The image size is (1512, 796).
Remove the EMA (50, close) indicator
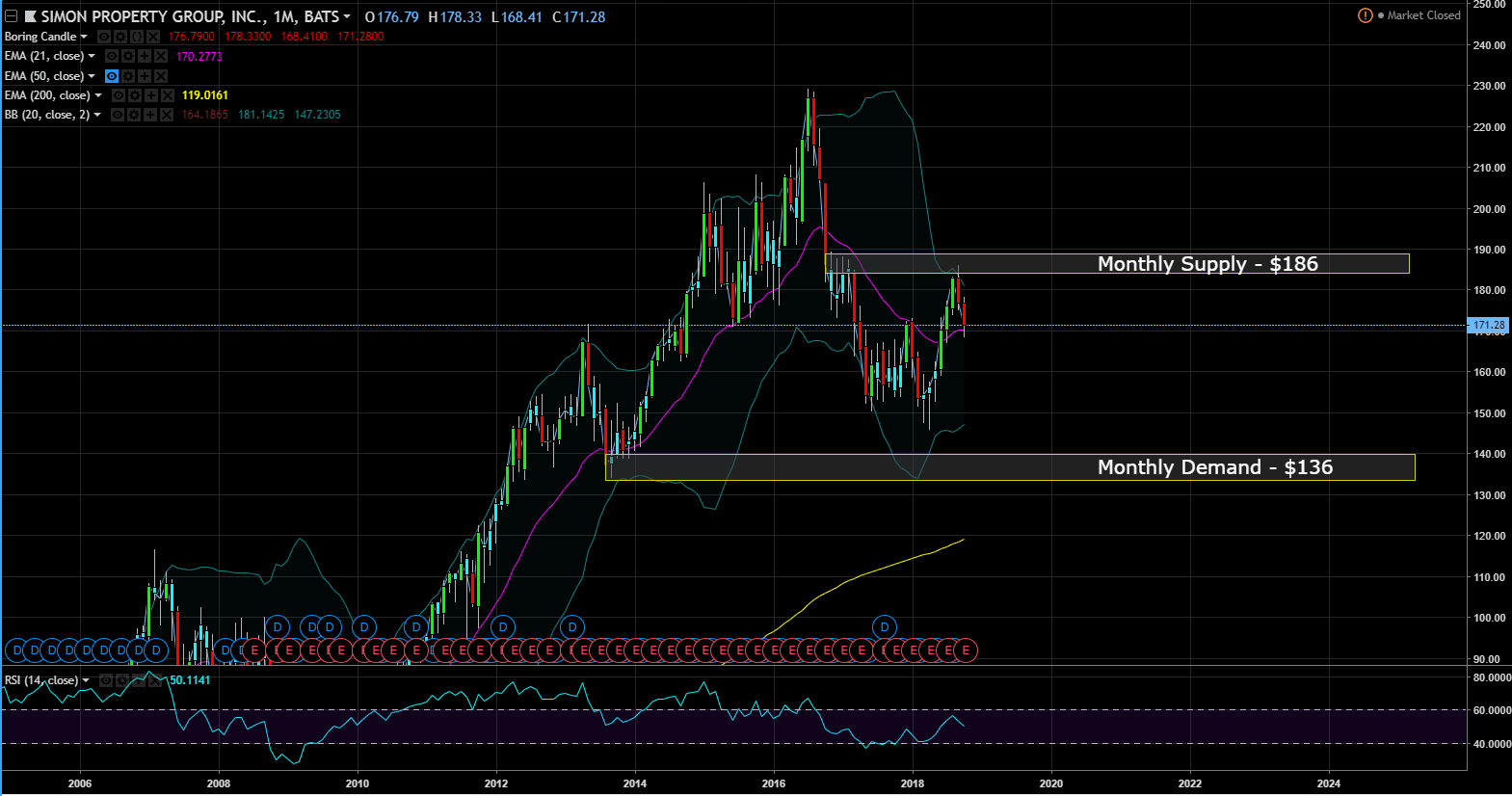click(x=161, y=76)
